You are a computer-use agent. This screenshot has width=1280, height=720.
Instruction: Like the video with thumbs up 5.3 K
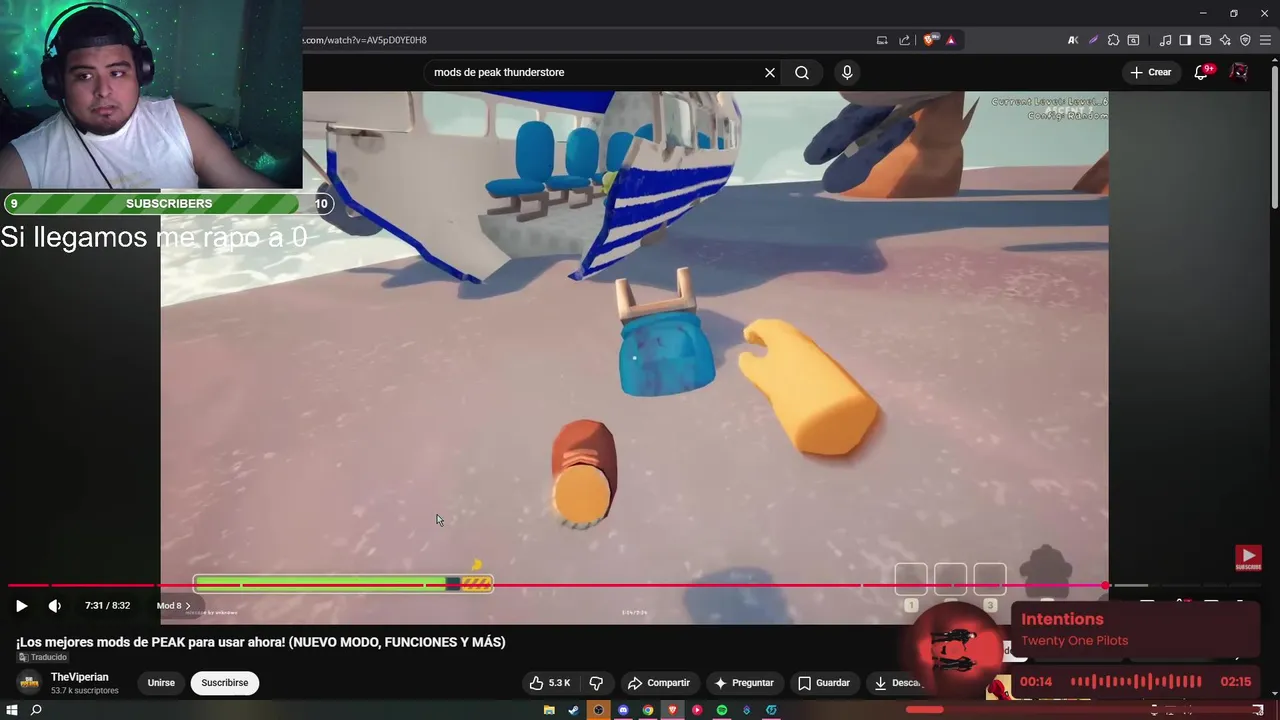pyautogui.click(x=549, y=683)
